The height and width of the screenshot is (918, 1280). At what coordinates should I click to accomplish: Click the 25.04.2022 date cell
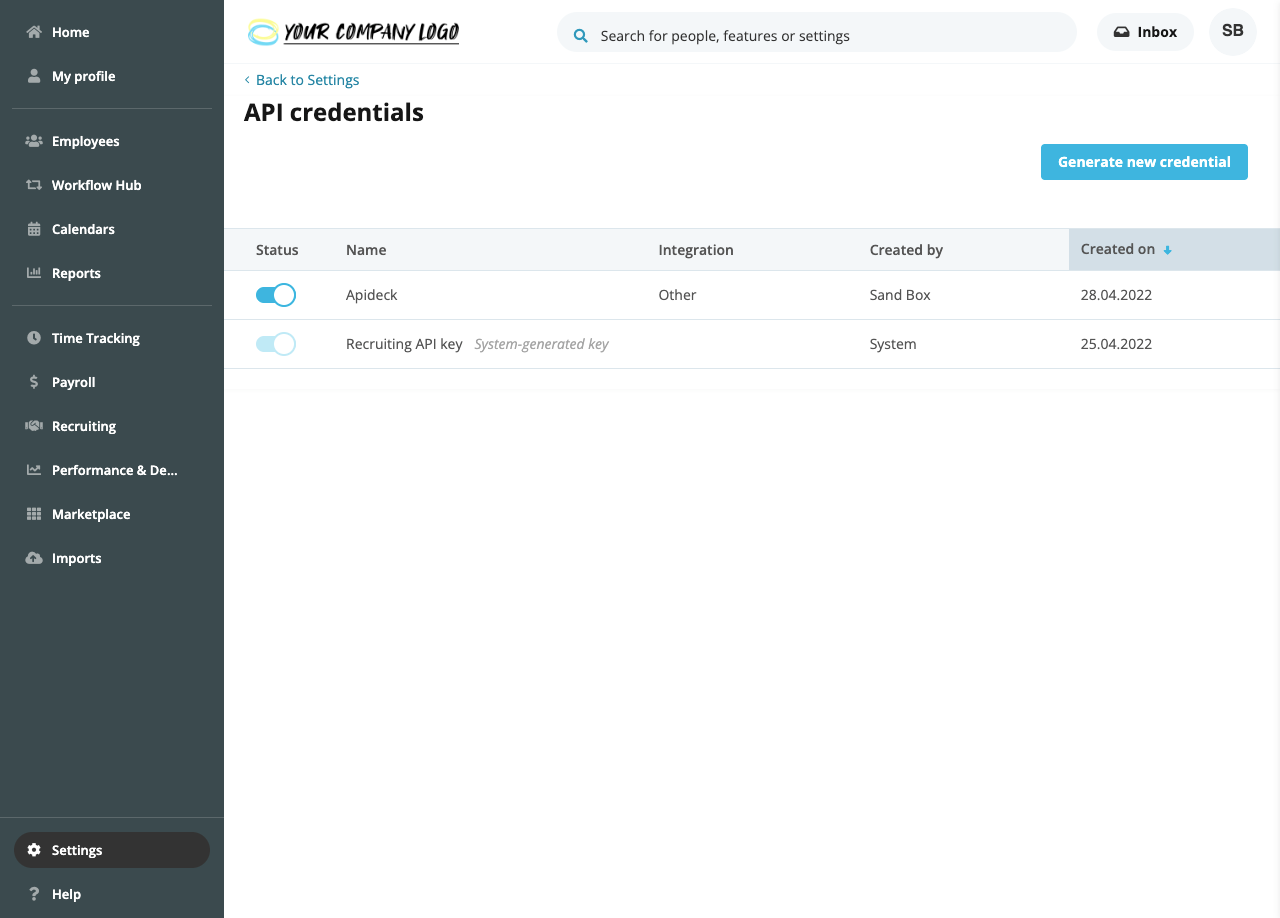coord(1116,344)
